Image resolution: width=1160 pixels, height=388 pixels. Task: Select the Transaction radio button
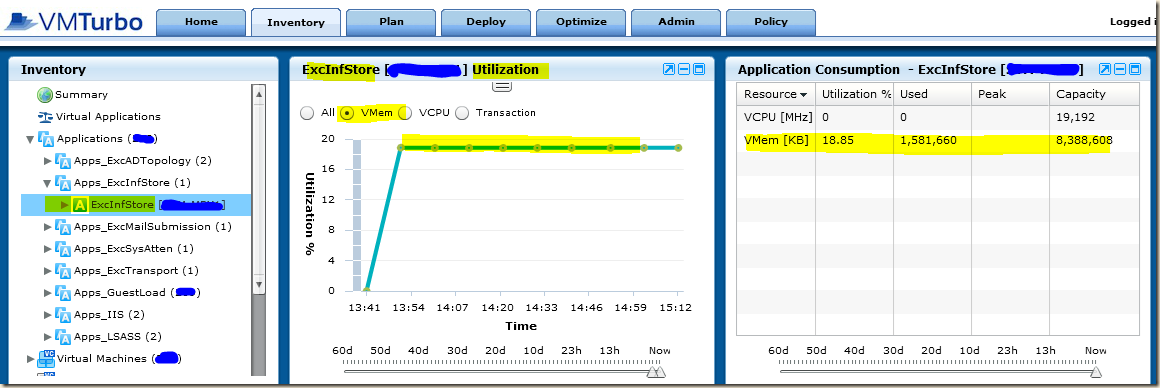(462, 113)
